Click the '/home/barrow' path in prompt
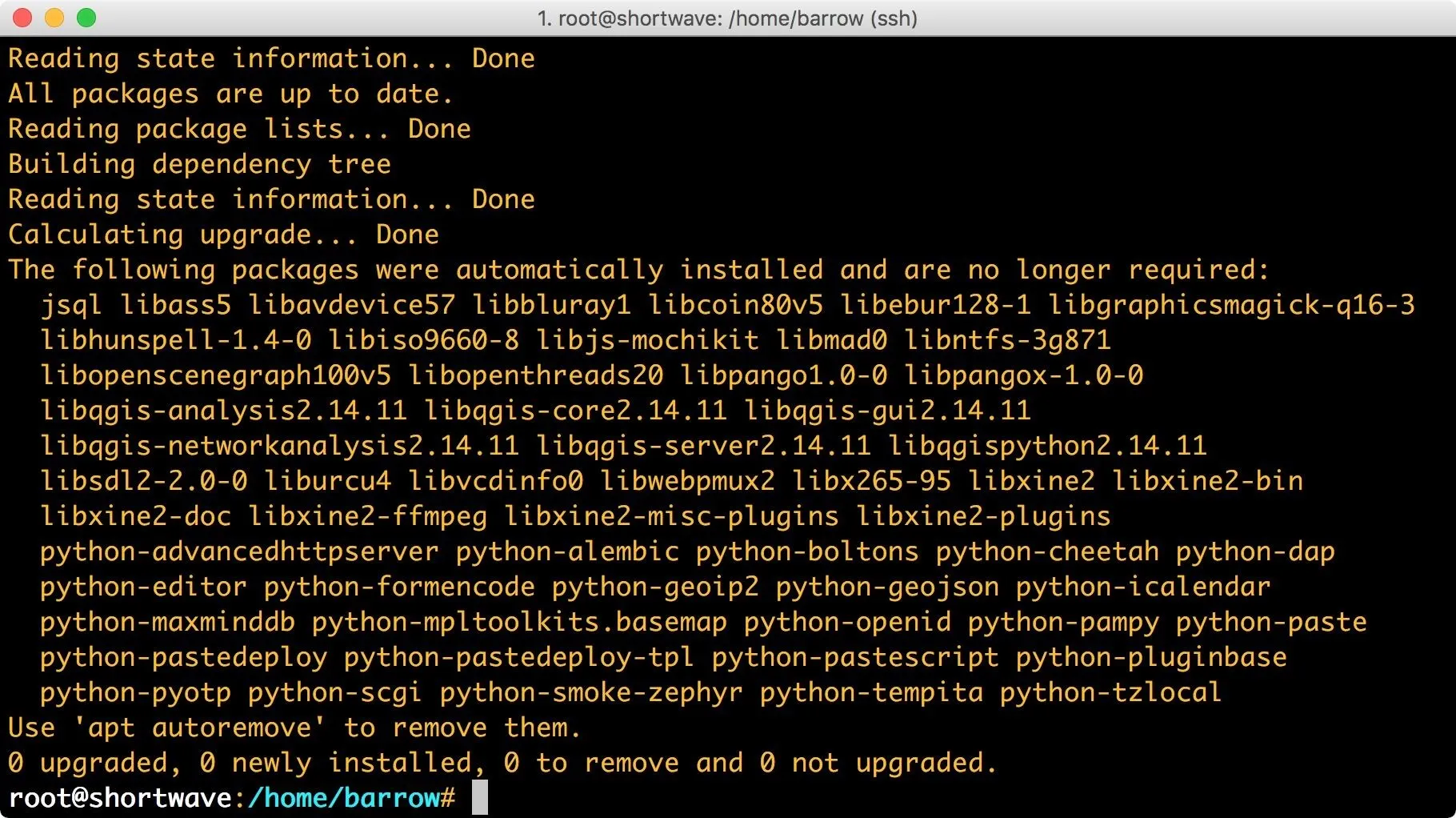The image size is (1456, 818). (344, 798)
